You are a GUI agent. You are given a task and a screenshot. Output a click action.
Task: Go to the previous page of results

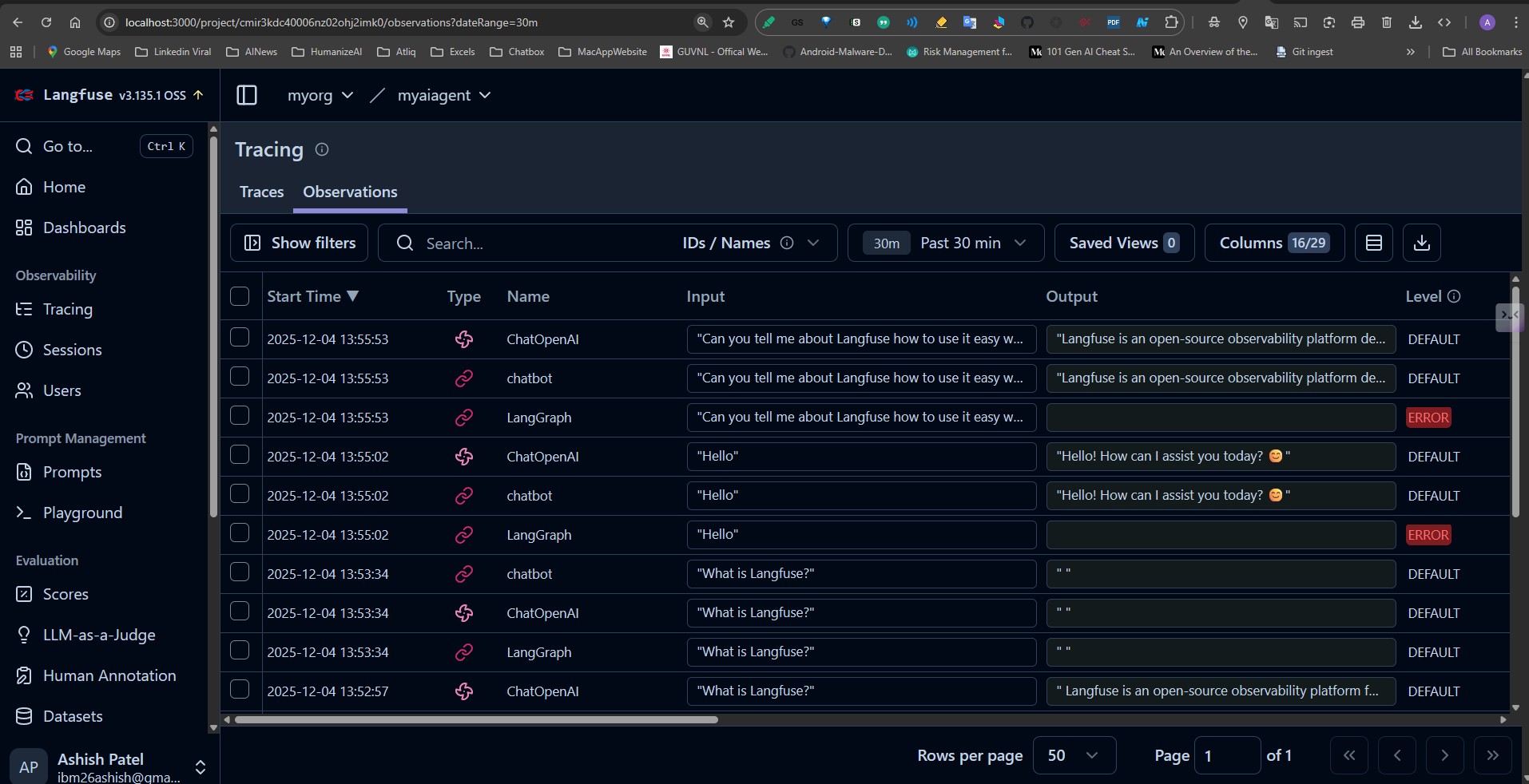point(1397,755)
